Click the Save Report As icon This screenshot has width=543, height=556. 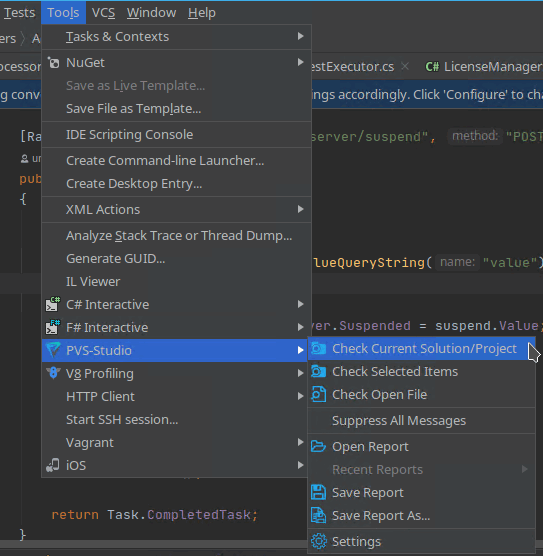(318, 515)
